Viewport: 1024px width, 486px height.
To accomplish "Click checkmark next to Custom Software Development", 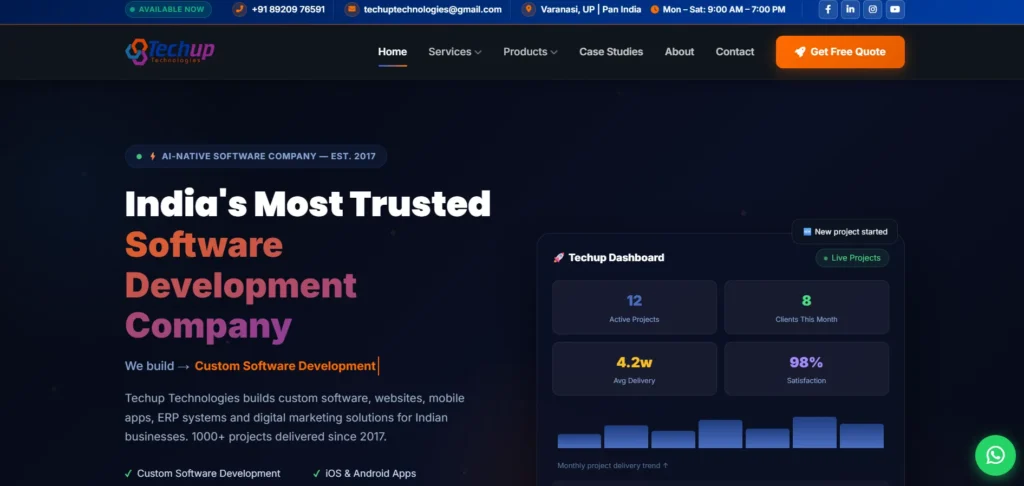I will click(129, 474).
